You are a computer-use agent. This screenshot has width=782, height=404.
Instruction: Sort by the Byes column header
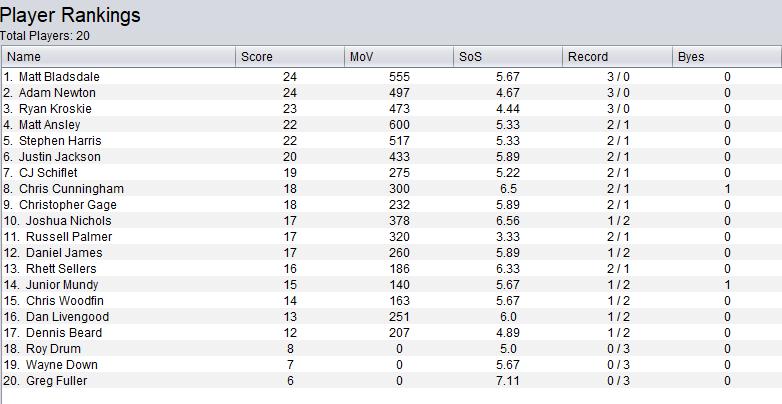725,57
